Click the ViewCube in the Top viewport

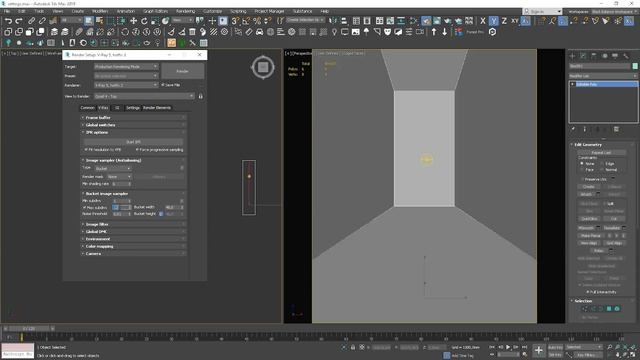(x=263, y=67)
